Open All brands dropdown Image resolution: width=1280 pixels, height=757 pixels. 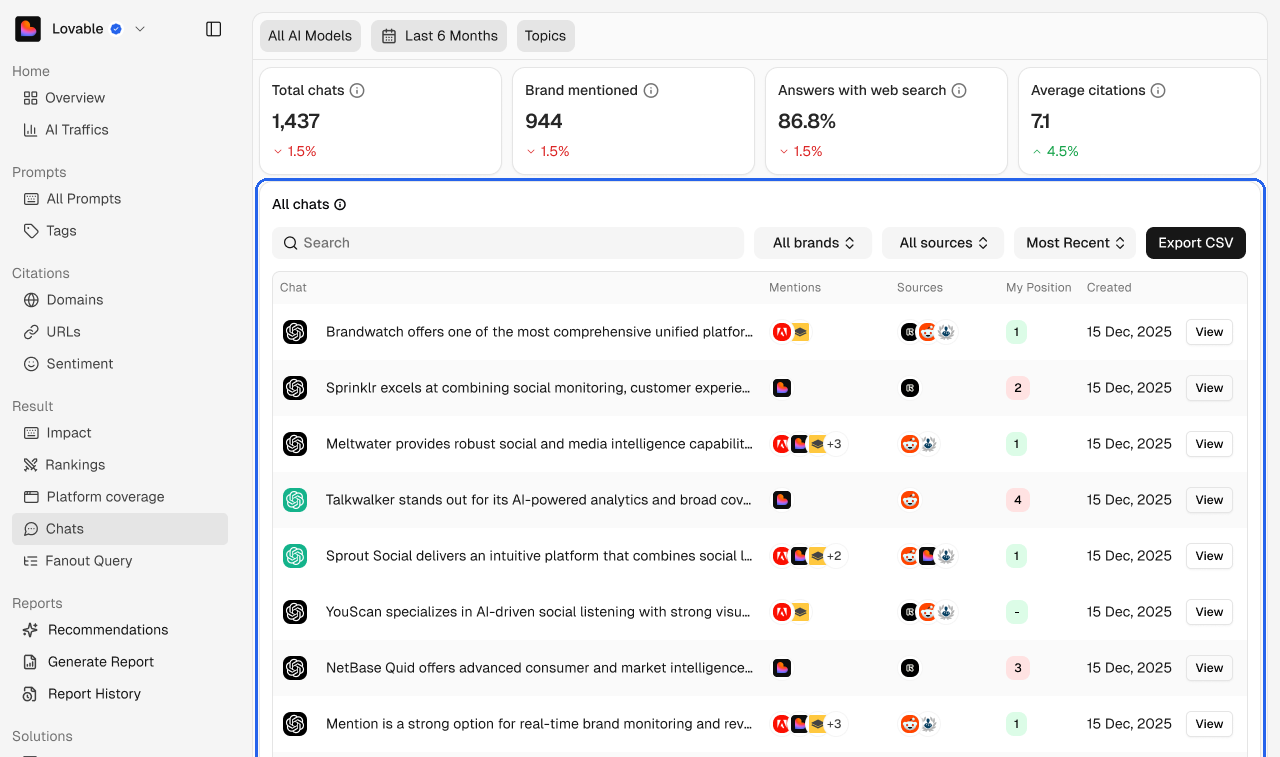(x=813, y=243)
